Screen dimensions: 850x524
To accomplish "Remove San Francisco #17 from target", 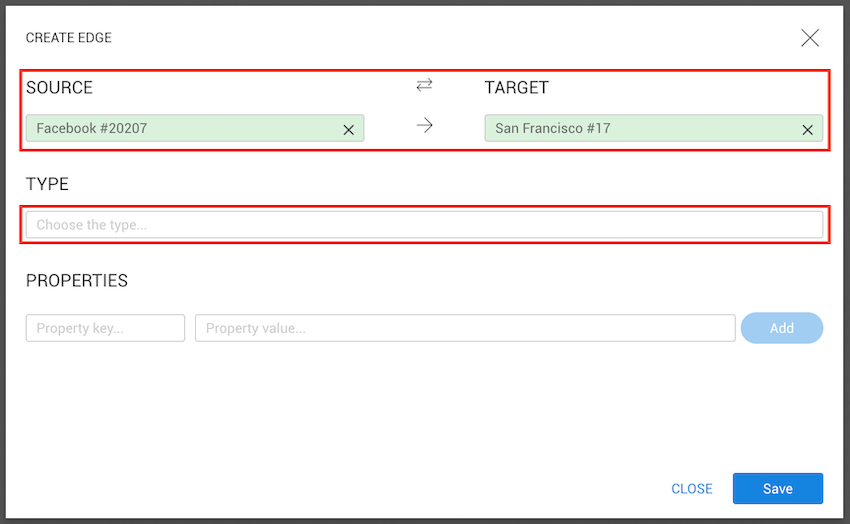I will [807, 129].
